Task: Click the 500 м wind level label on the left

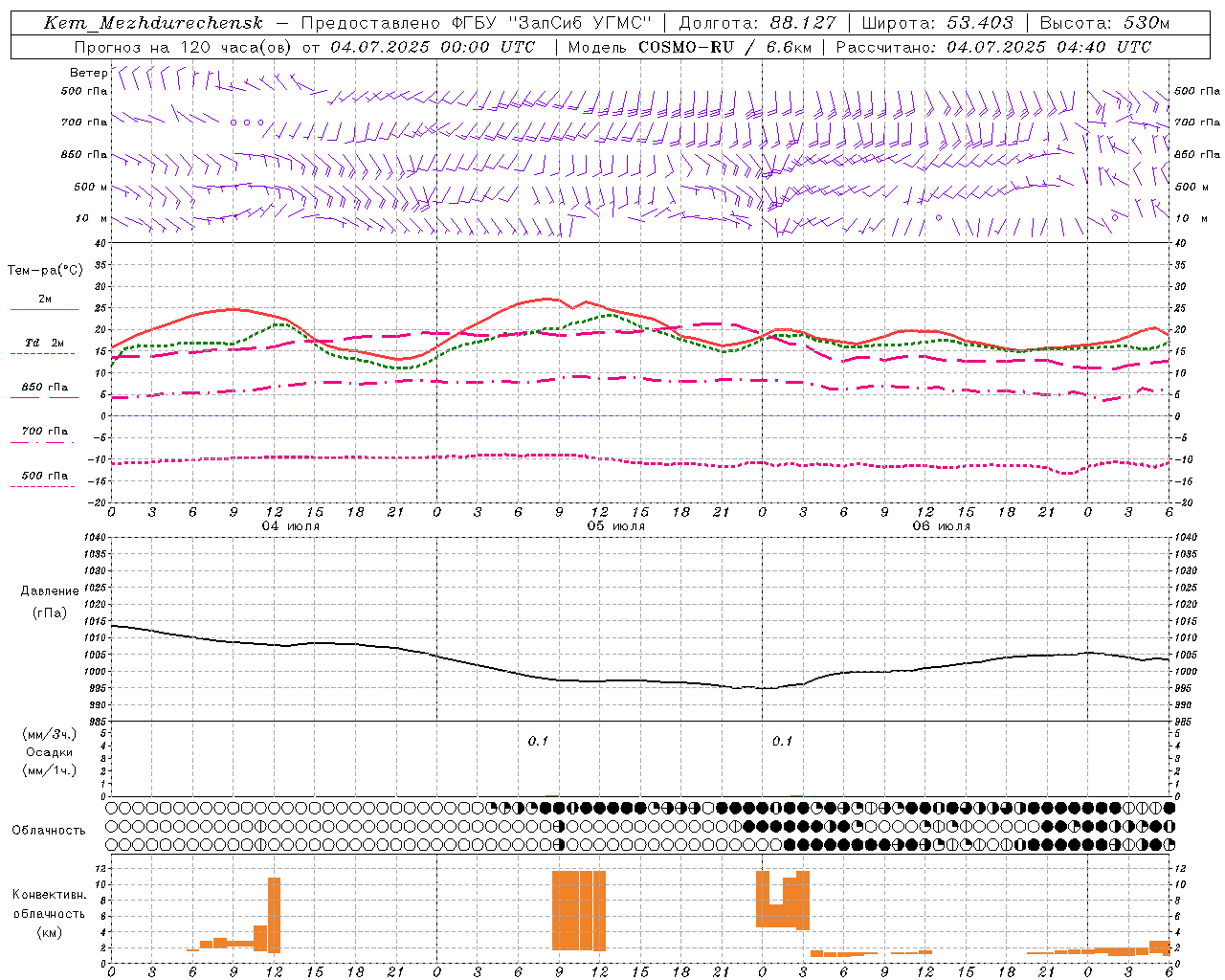Action: click(91, 187)
